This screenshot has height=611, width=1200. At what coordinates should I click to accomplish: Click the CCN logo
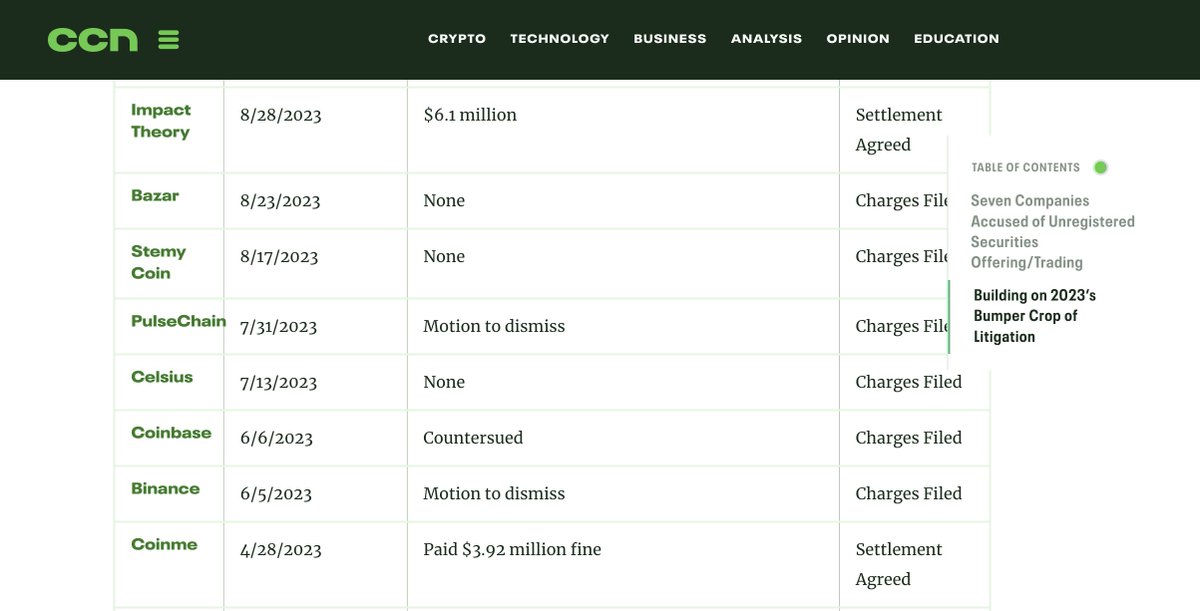tap(93, 40)
